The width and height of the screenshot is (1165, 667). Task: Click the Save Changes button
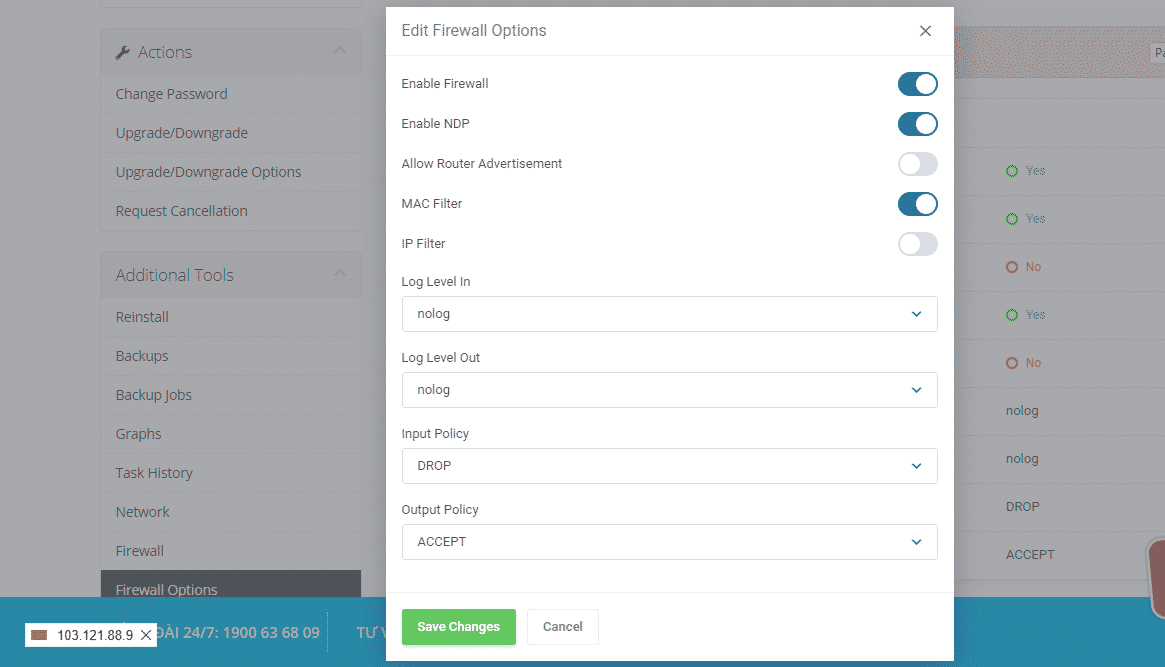click(458, 627)
